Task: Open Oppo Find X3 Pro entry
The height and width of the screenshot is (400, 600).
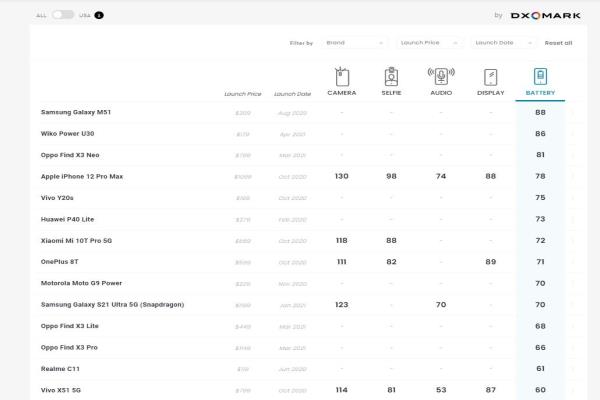Action: click(x=69, y=348)
